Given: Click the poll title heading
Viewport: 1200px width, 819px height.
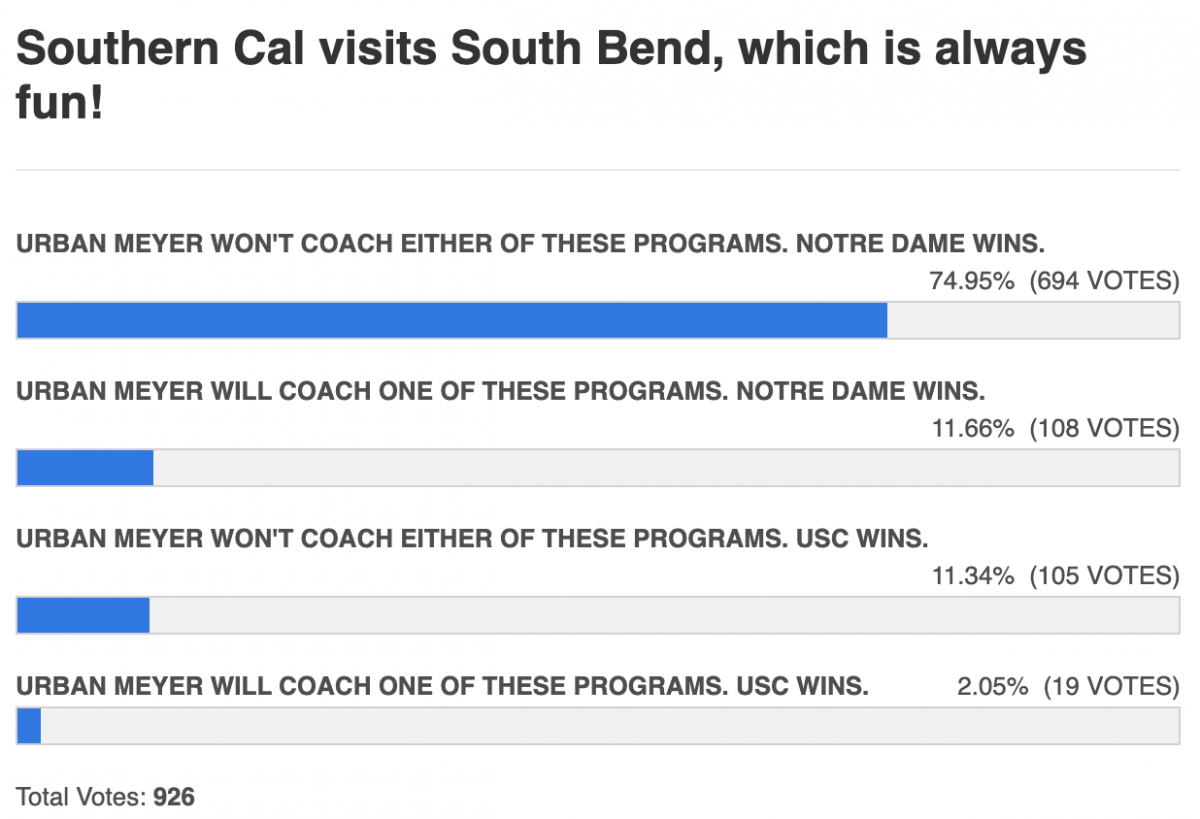Looking at the screenshot, I should 550,48.
